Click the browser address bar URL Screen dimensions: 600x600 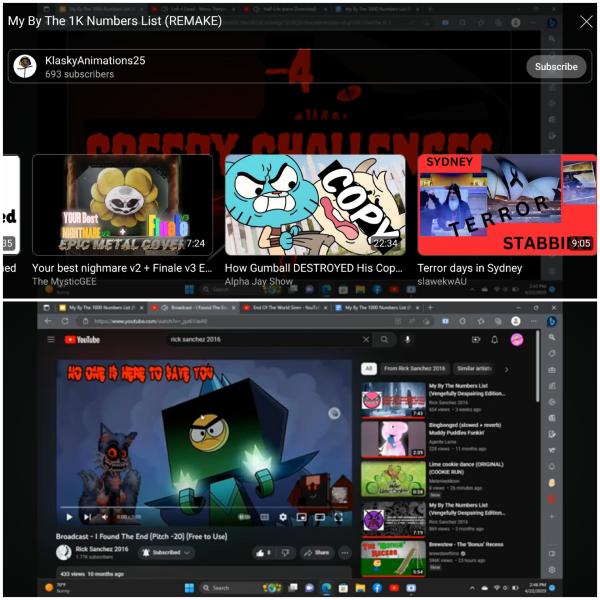[151, 321]
